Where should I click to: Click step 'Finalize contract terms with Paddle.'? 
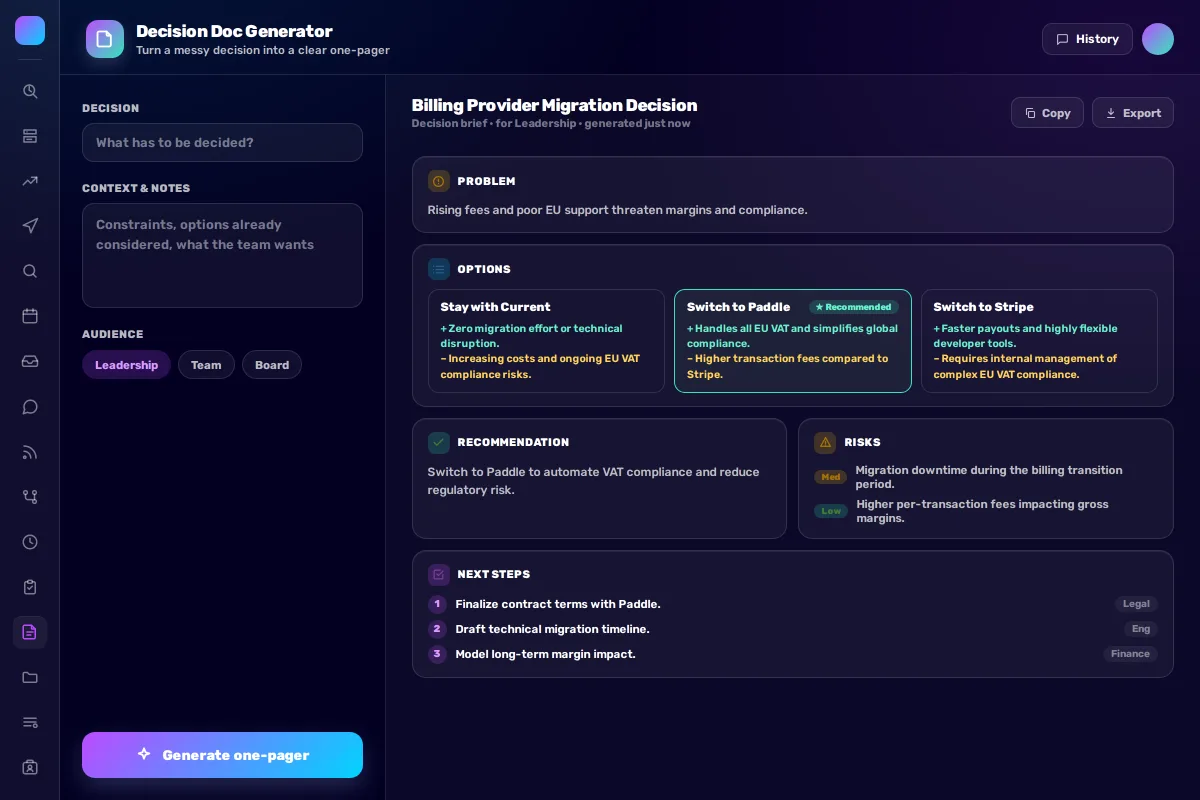pyautogui.click(x=558, y=604)
